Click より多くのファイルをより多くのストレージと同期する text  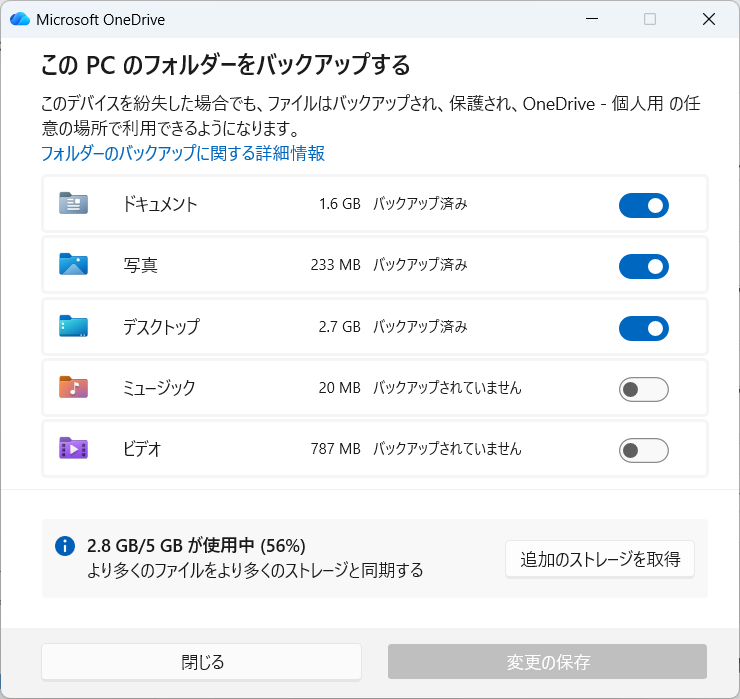[255, 570]
